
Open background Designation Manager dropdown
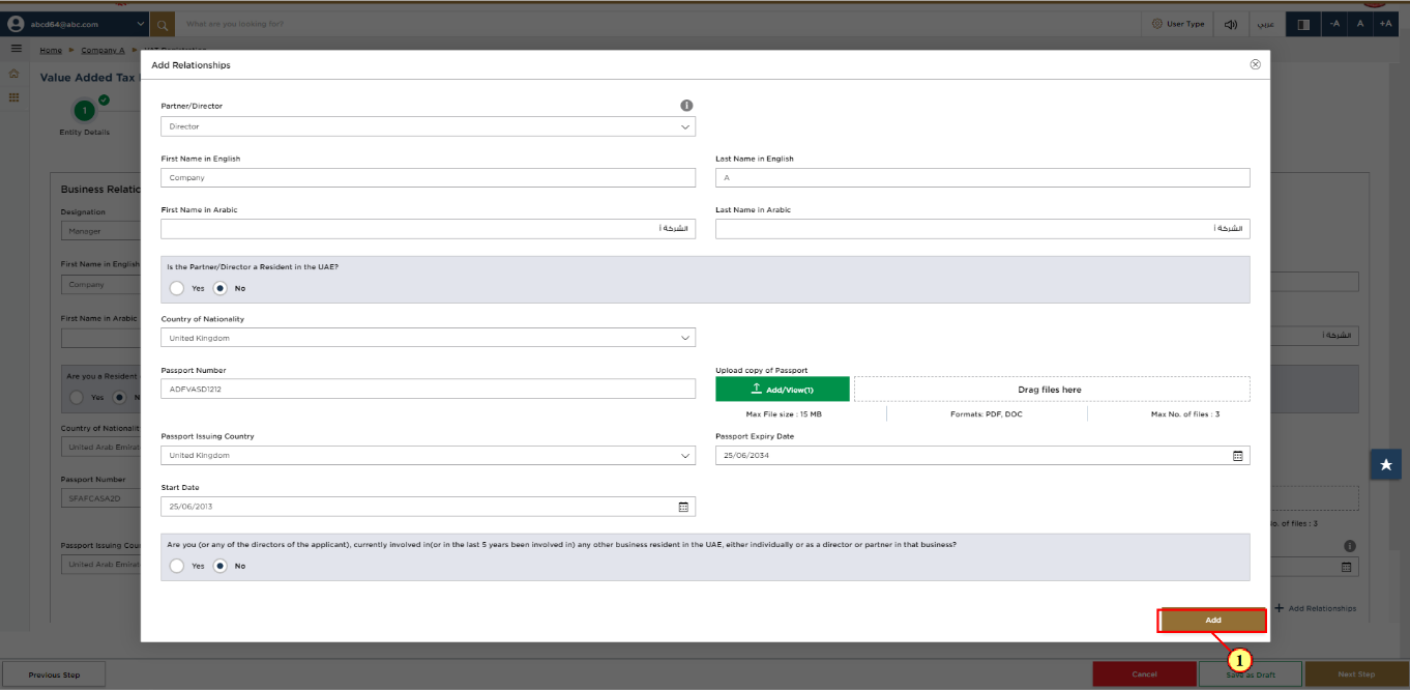tap(101, 231)
